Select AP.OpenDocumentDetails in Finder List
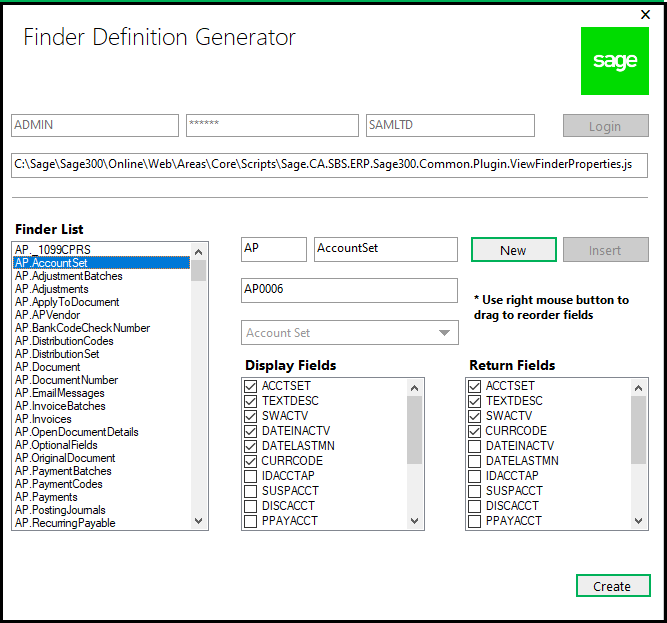The height and width of the screenshot is (623, 667). click(x=101, y=432)
